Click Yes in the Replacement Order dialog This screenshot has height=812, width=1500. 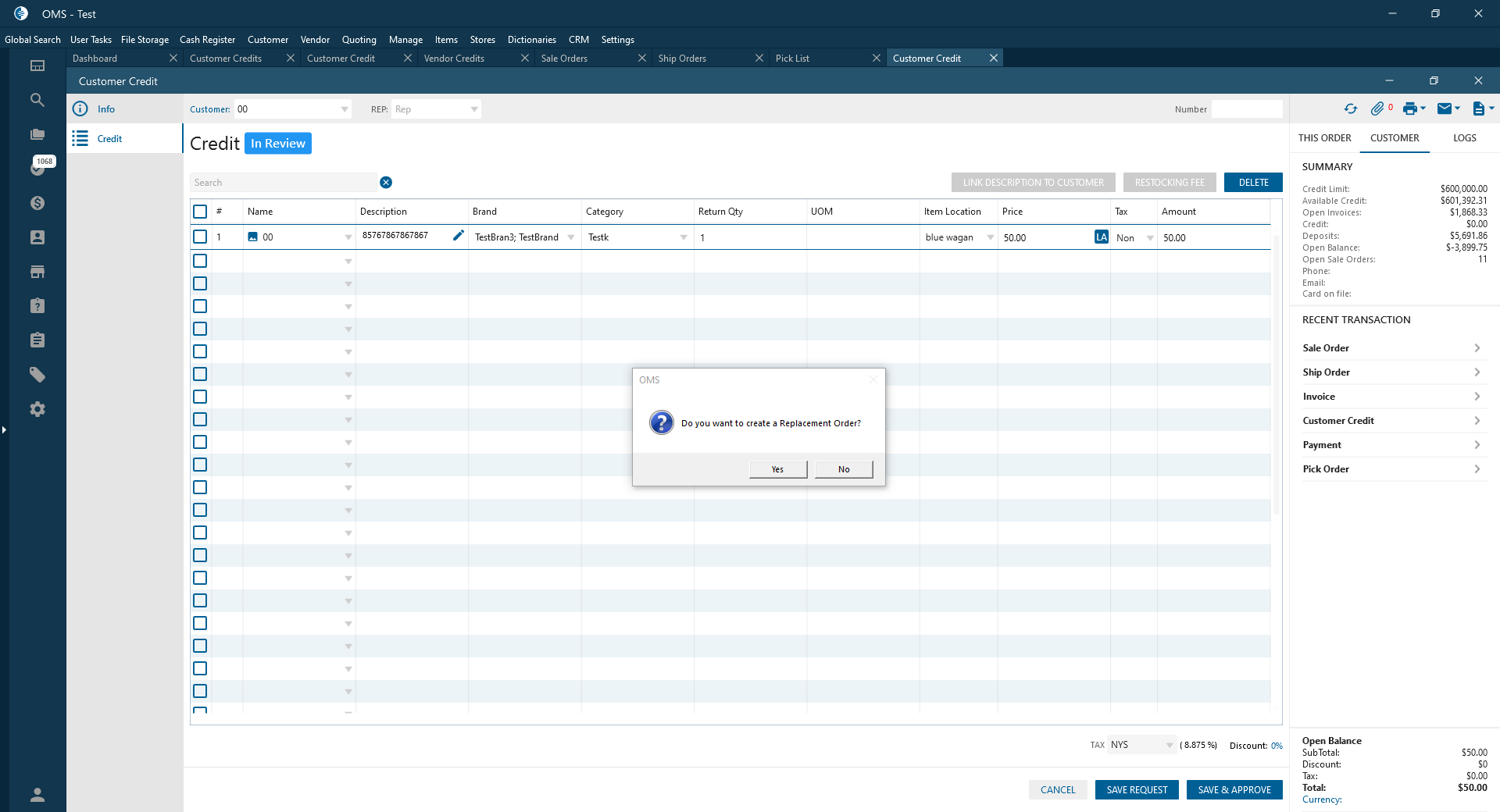[x=778, y=469]
